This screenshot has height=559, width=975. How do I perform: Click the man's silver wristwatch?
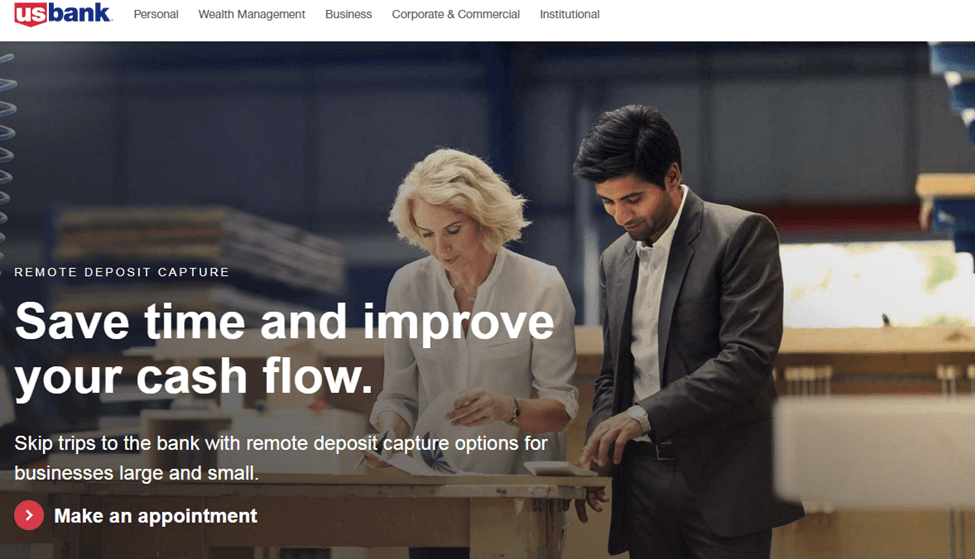point(639,418)
